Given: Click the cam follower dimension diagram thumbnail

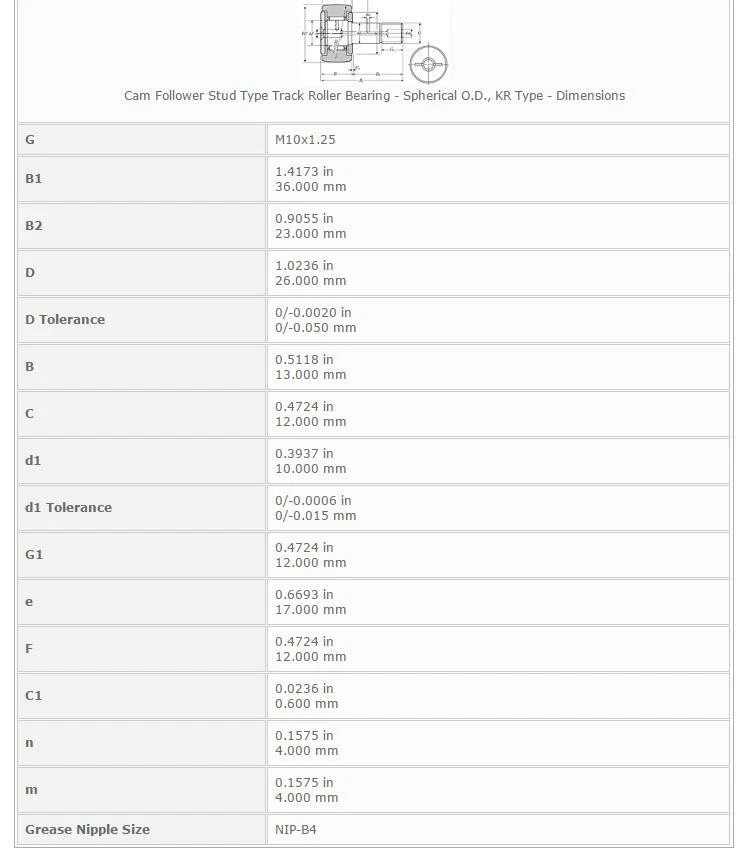Looking at the screenshot, I should click(375, 42).
